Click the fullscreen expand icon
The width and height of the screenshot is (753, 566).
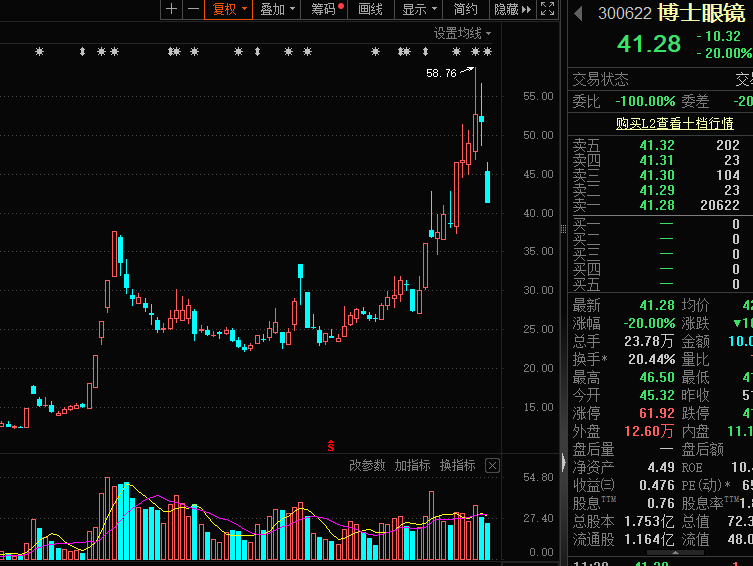[x=547, y=9]
